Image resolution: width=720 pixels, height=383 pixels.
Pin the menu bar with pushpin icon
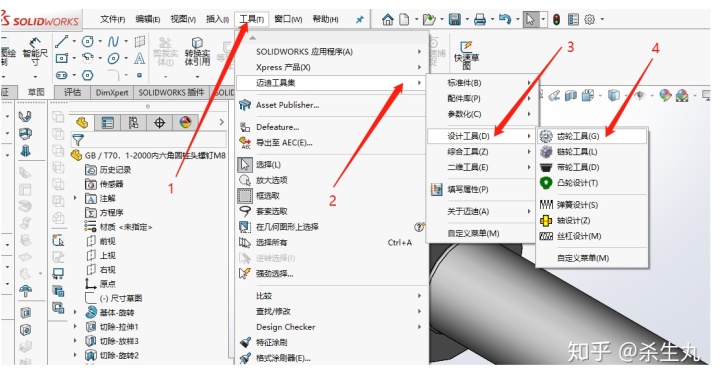[360, 19]
